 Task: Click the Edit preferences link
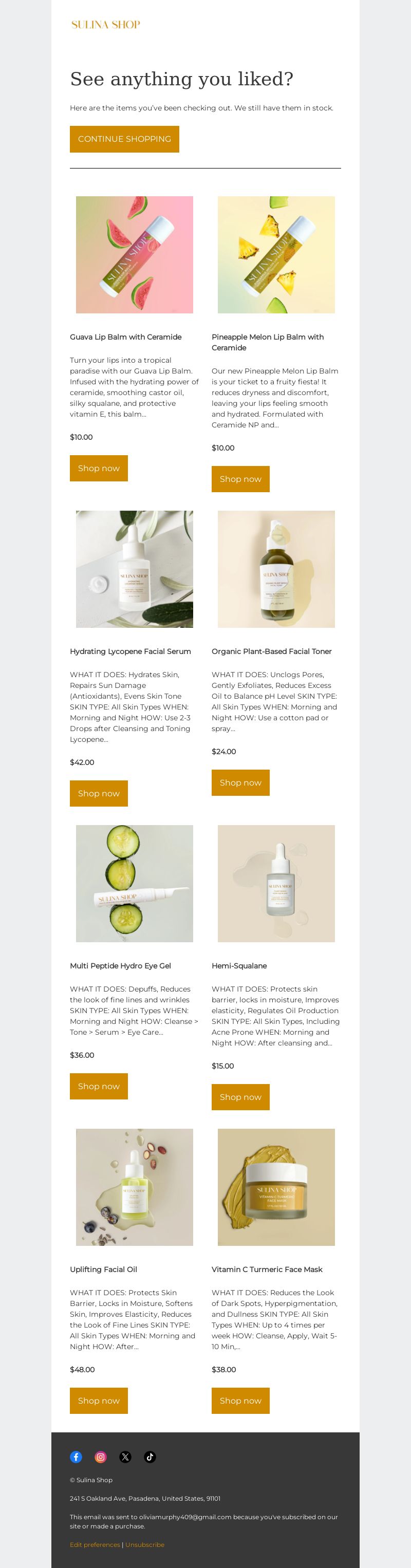(95, 1544)
